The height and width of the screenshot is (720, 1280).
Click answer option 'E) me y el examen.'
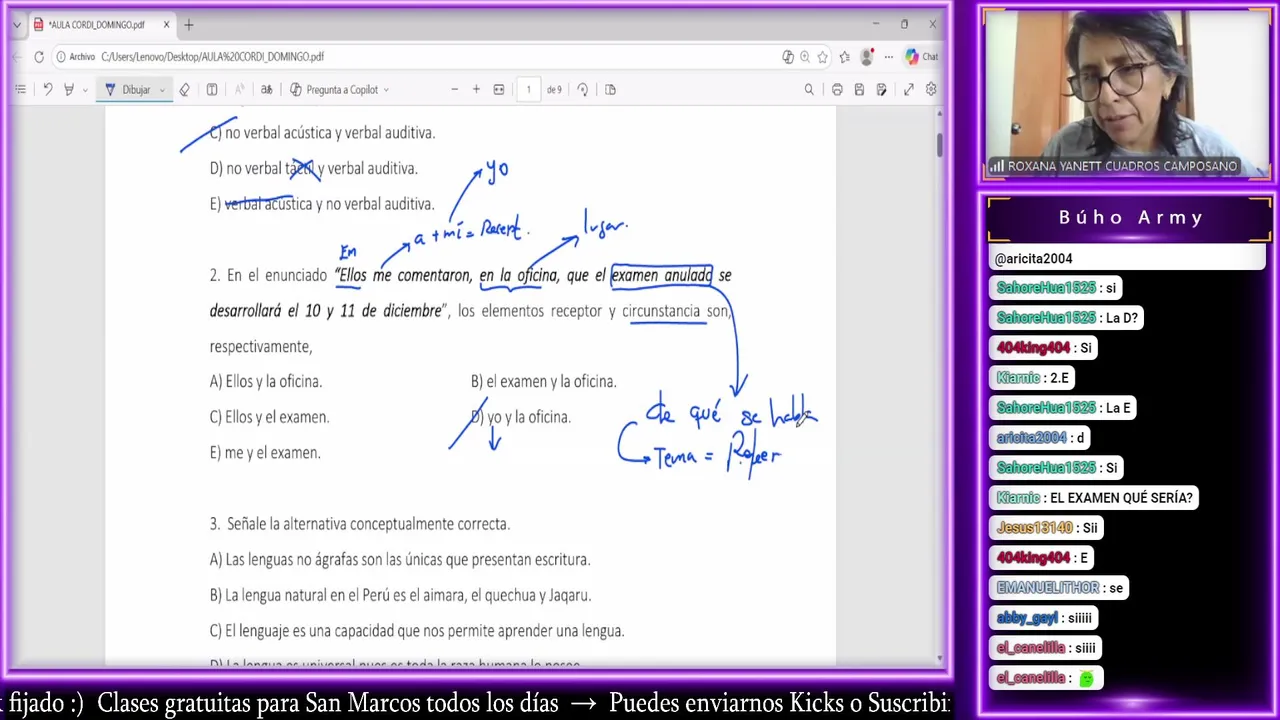click(265, 453)
